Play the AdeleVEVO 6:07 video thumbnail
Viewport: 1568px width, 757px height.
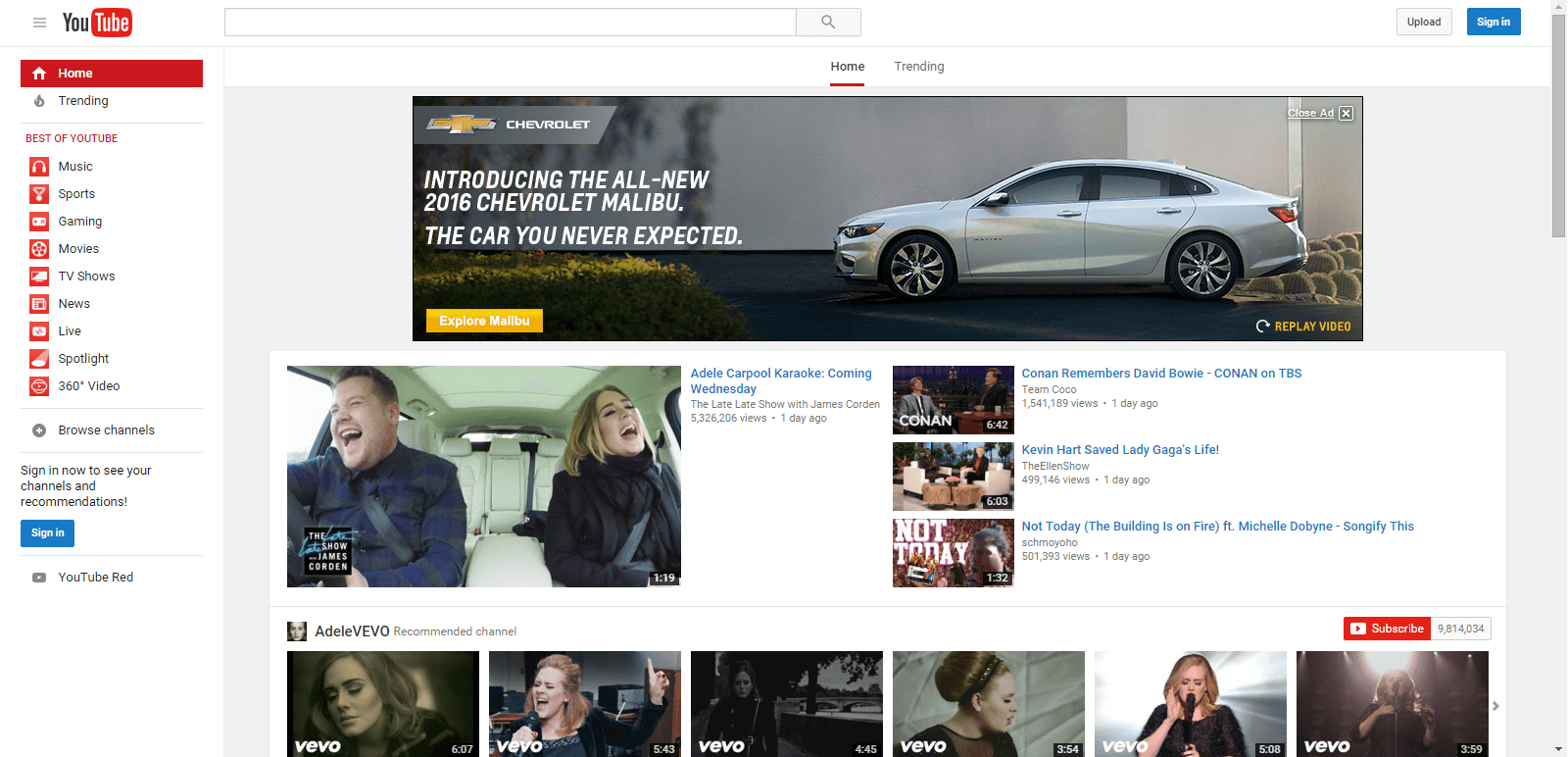383,704
